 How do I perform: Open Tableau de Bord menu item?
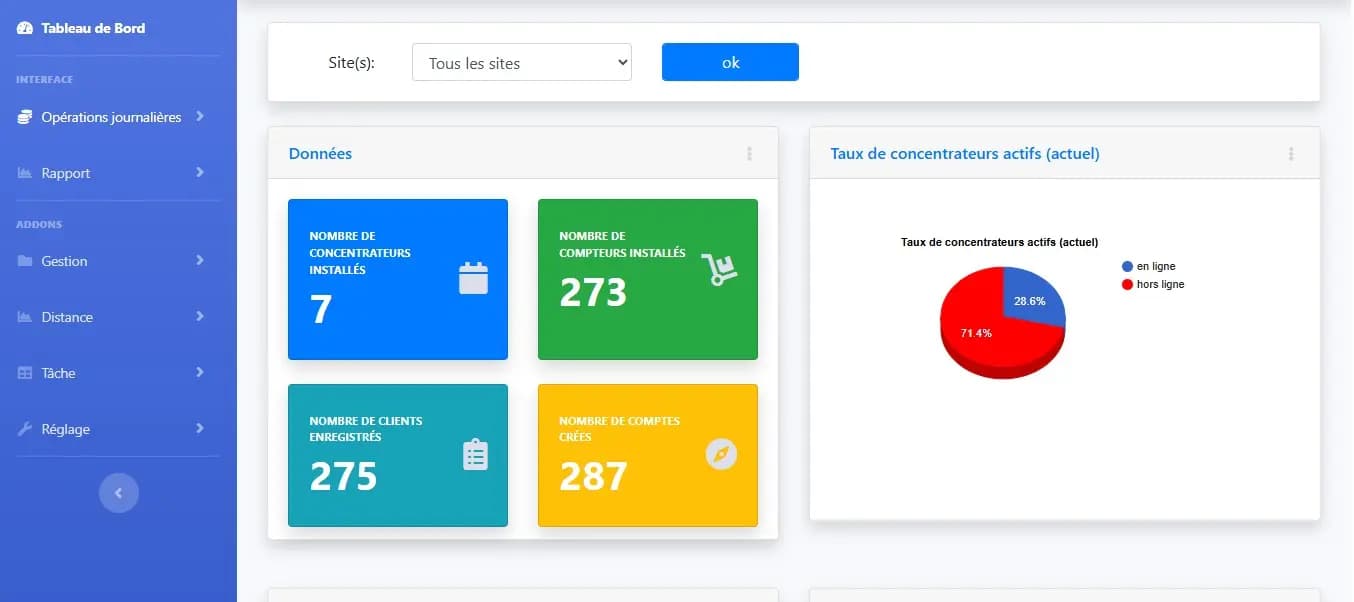(118, 28)
